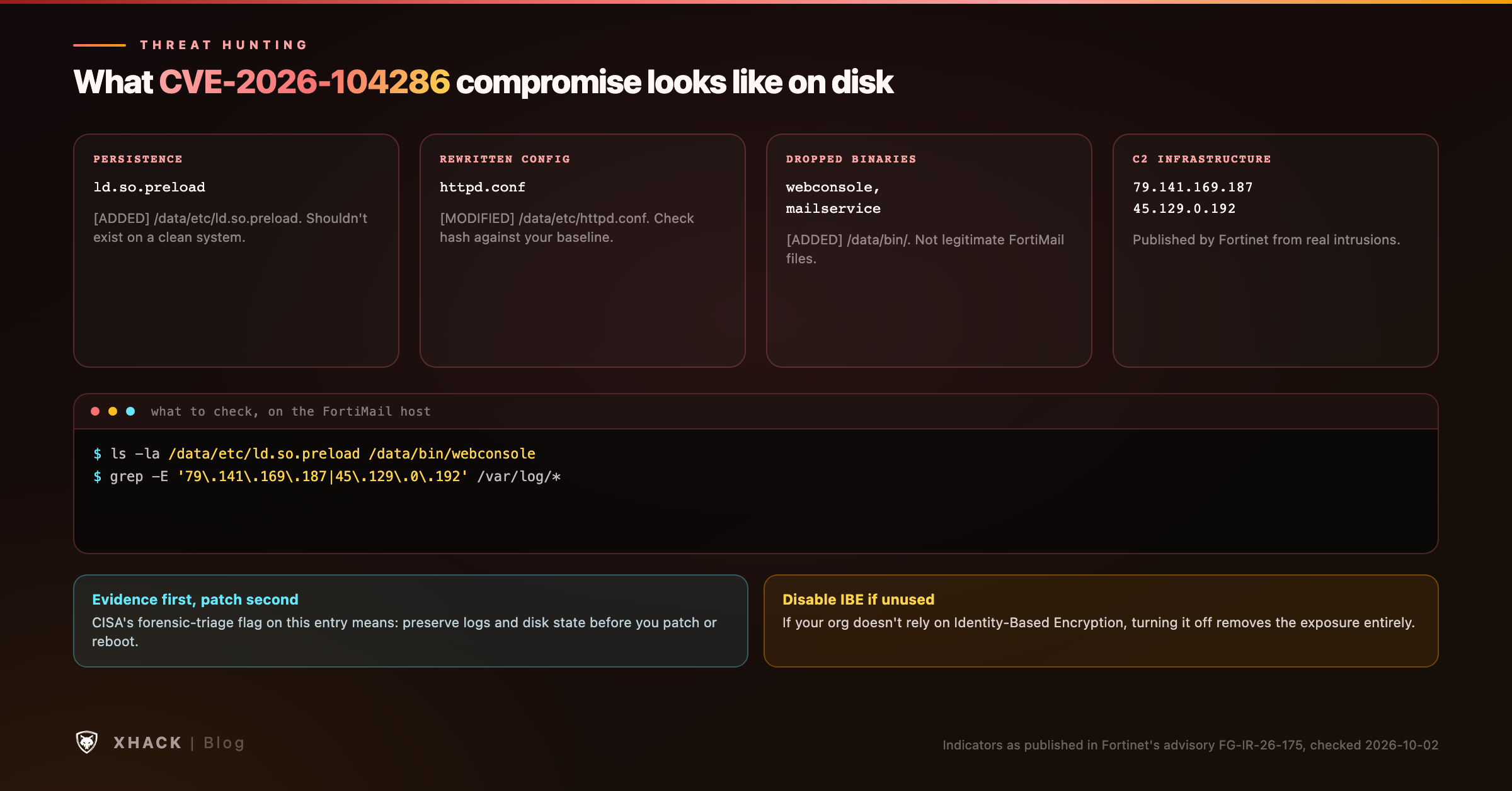Select the DROPPED BINARIES card heading
The width and height of the screenshot is (1512, 791).
[851, 159]
